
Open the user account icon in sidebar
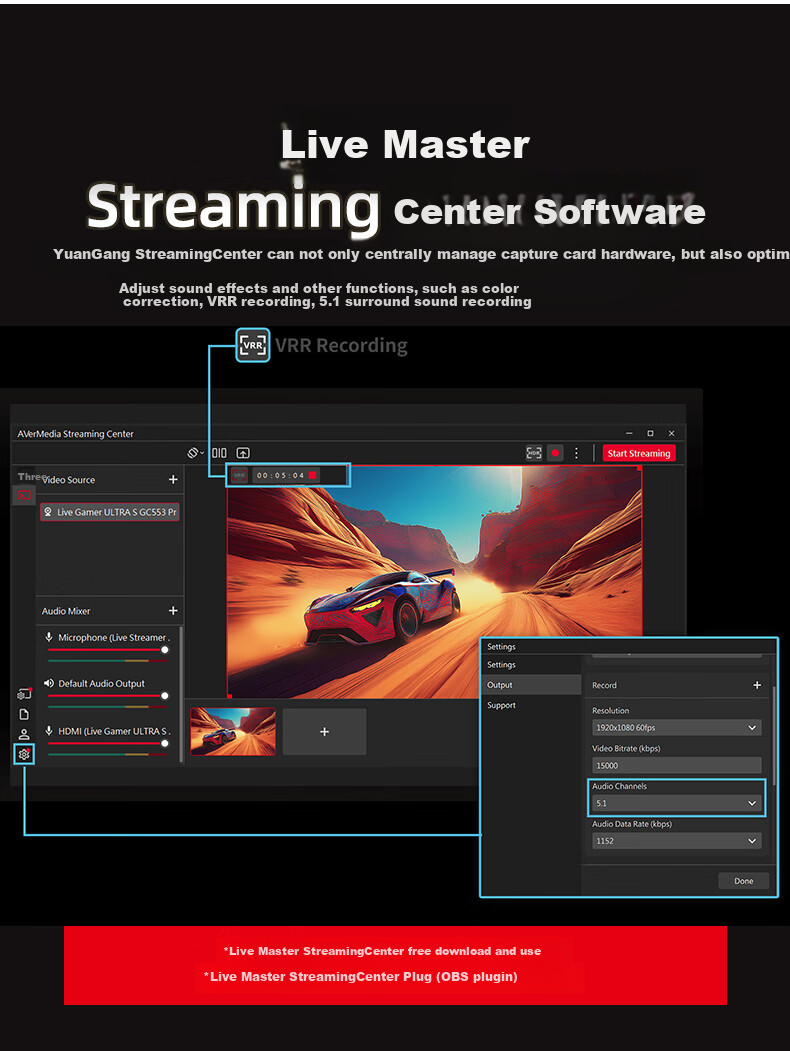point(24,735)
